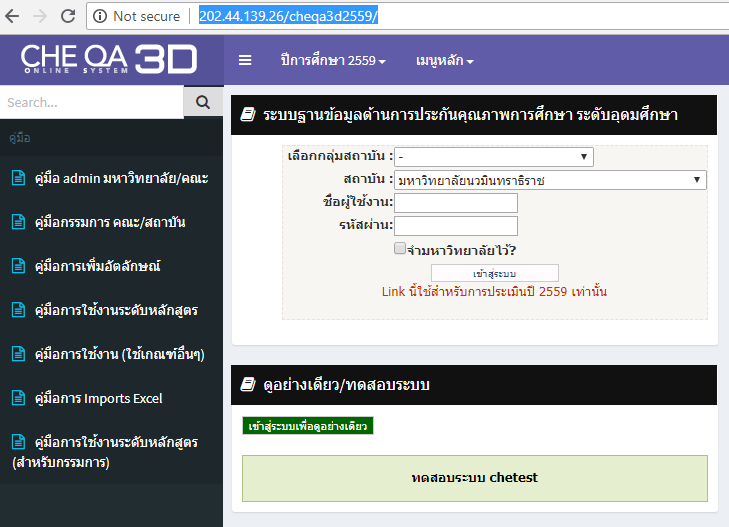729x527 pixels.
Task: Click document icon beside คู่มือการเพิ่มอัตลักษณ์
Action: (17, 266)
